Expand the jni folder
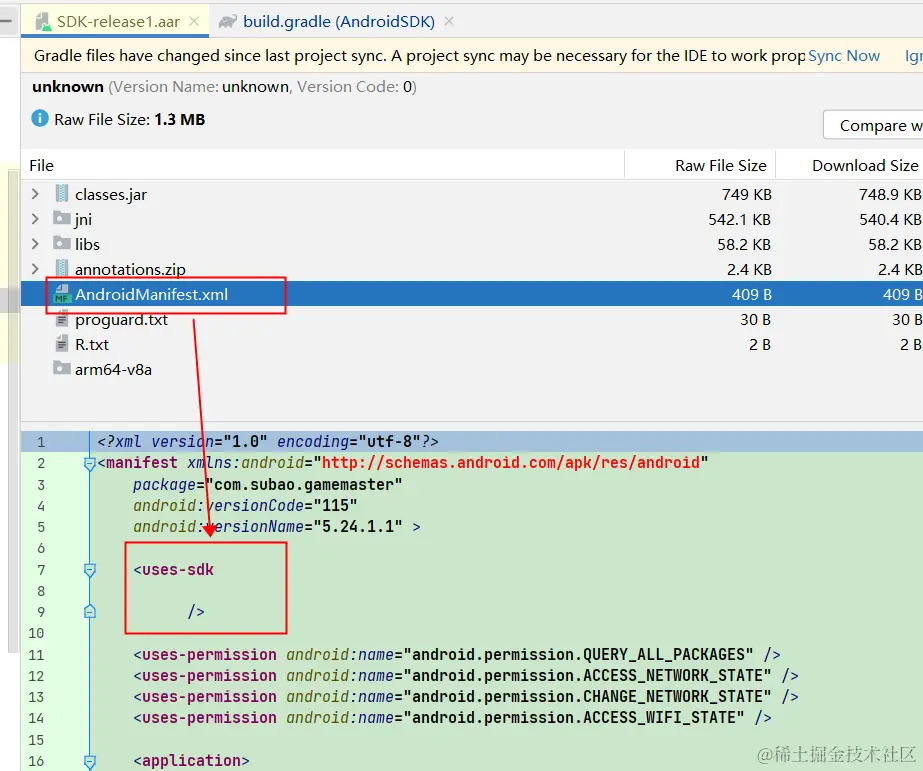The width and height of the screenshot is (923, 771). [x=35, y=219]
